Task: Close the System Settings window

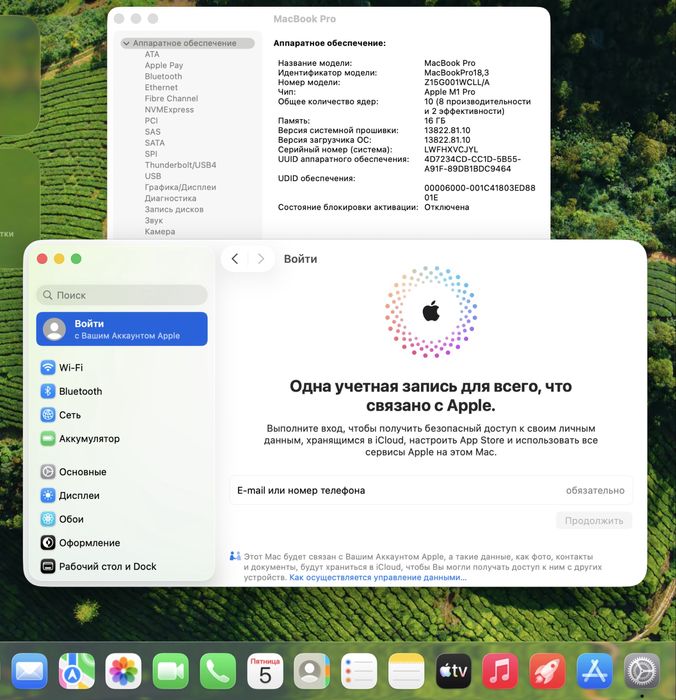Action: coord(42,258)
